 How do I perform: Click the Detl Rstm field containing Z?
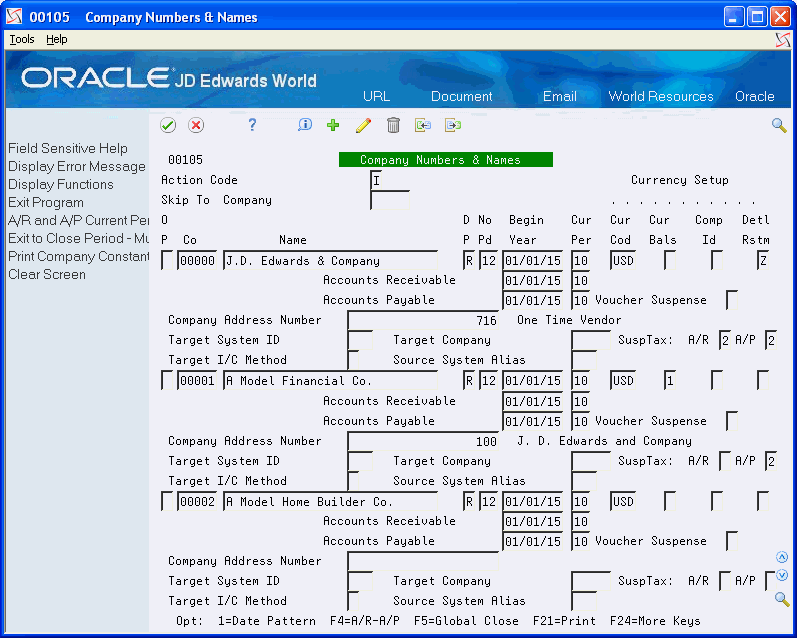tap(762, 260)
